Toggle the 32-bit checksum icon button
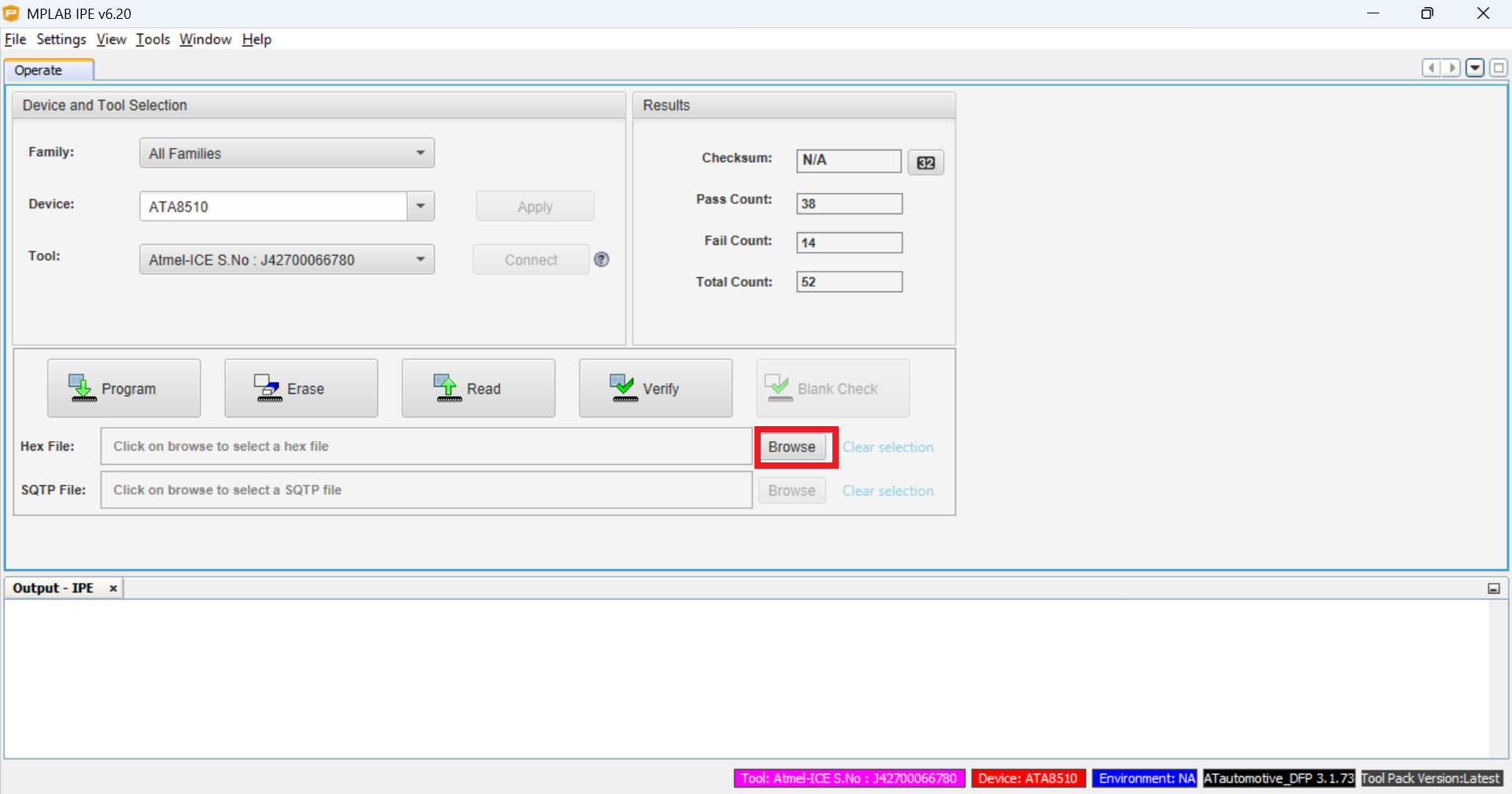This screenshot has height=794, width=1512. click(925, 162)
